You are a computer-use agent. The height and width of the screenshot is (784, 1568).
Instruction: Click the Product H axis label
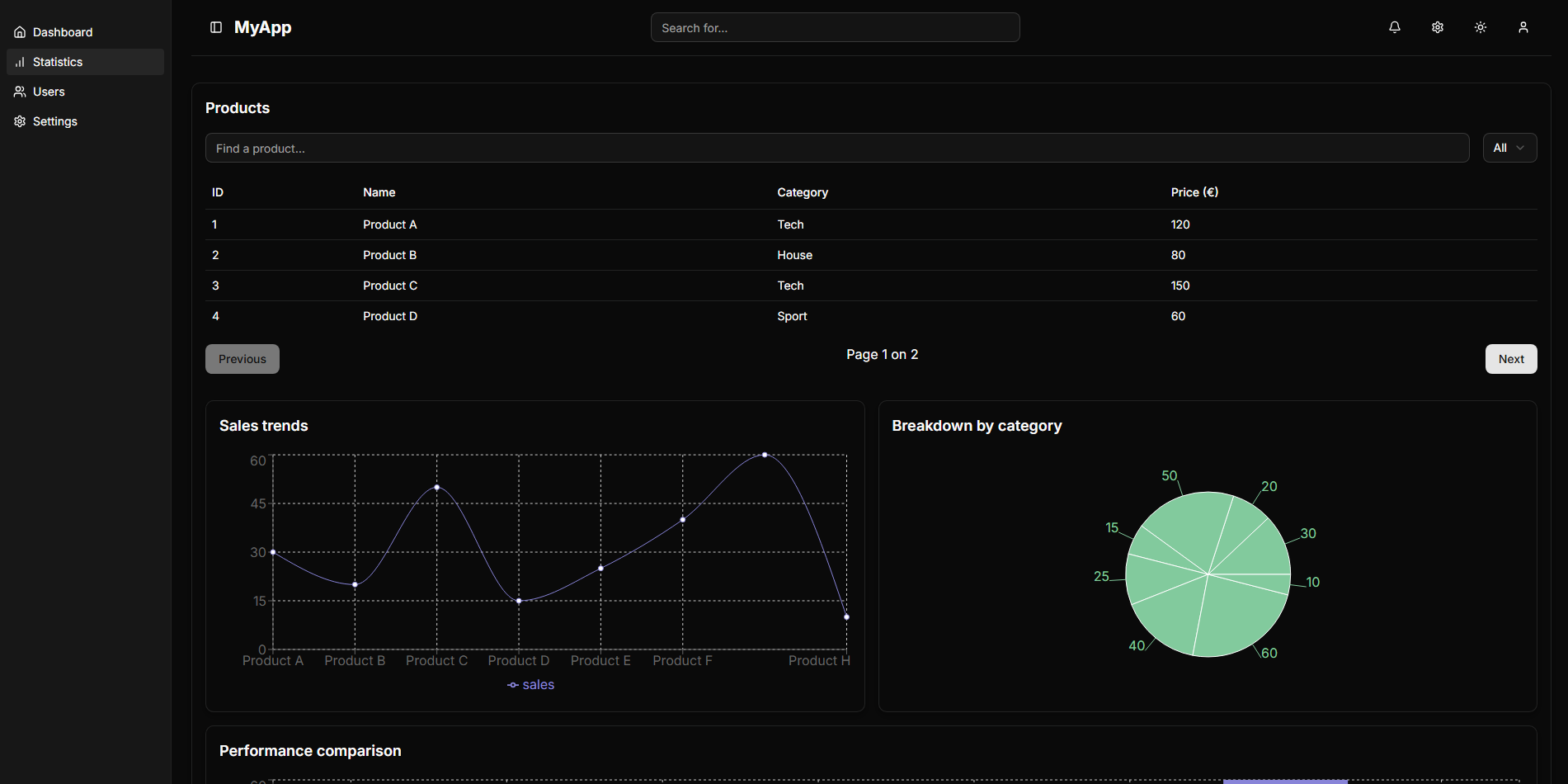click(819, 660)
